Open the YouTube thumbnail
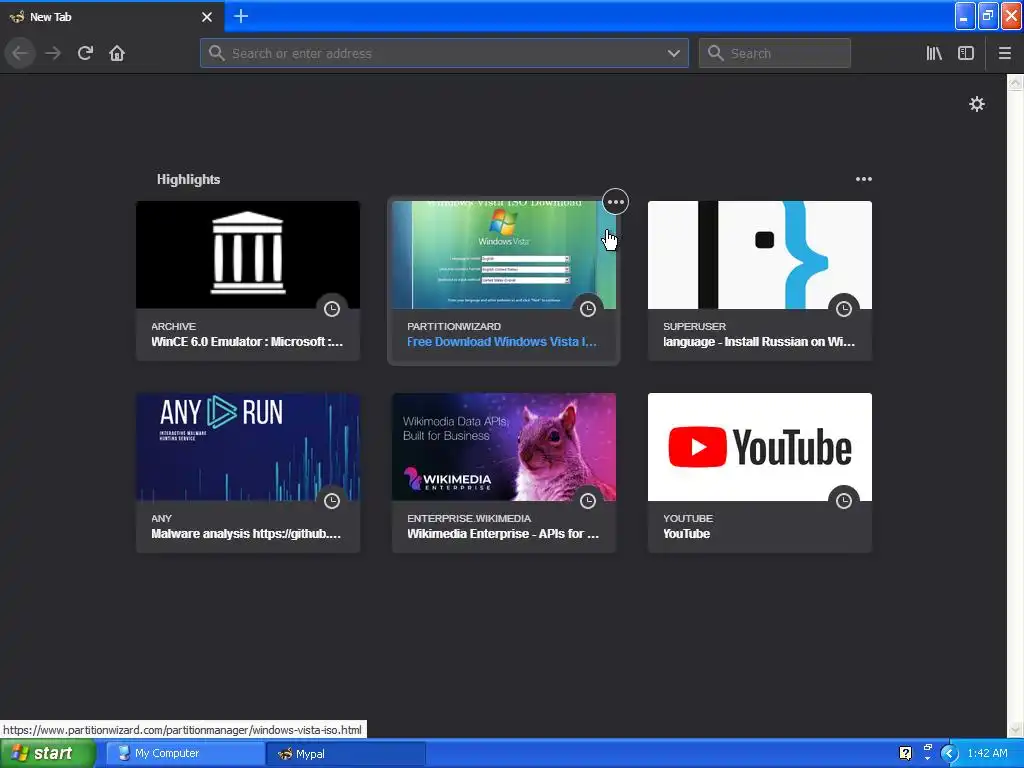Image resolution: width=1024 pixels, height=768 pixels. pyautogui.click(x=760, y=447)
